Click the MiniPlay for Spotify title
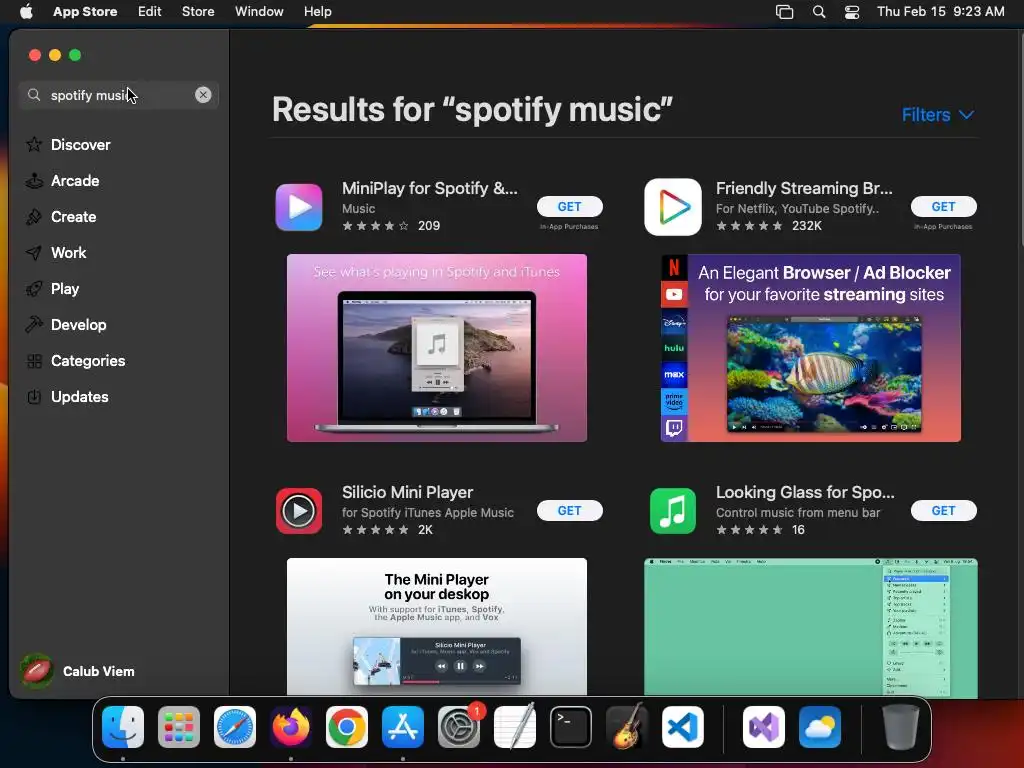 click(430, 188)
